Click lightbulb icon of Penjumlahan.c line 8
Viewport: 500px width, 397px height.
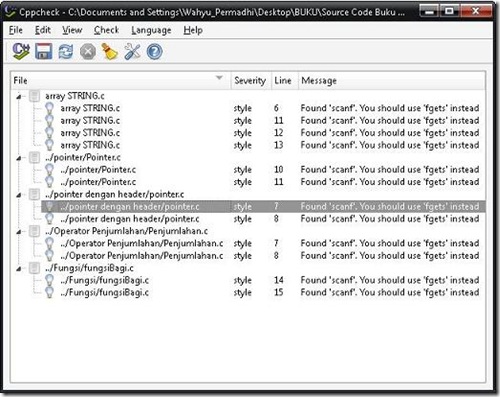tap(49, 256)
